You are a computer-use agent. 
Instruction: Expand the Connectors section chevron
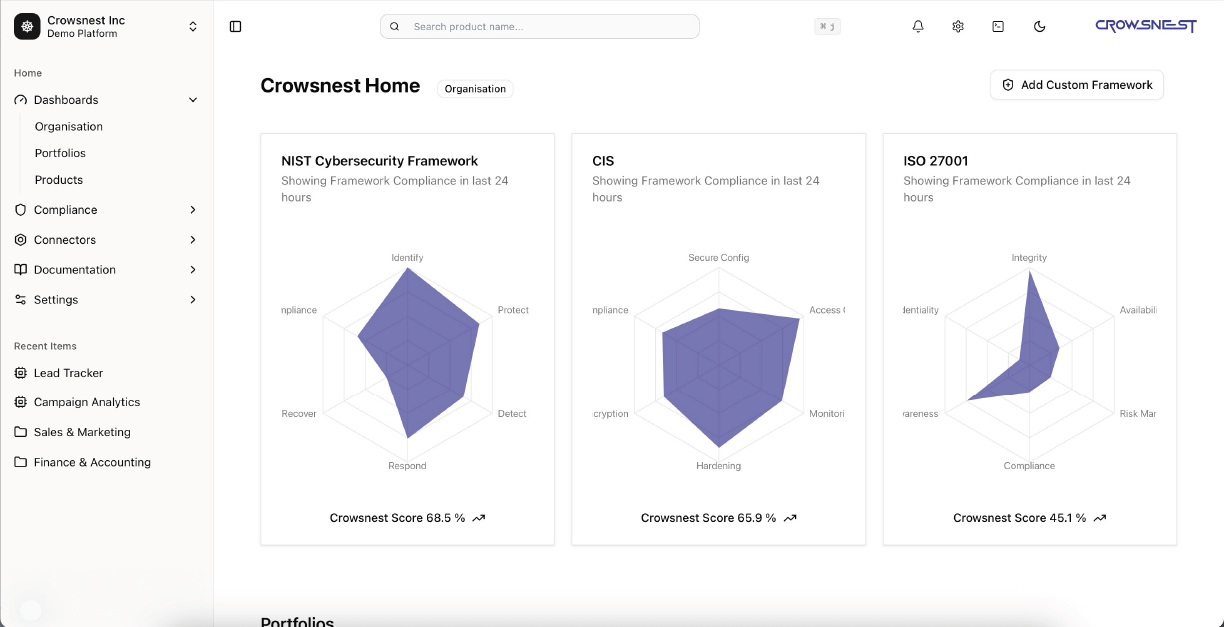tap(193, 240)
